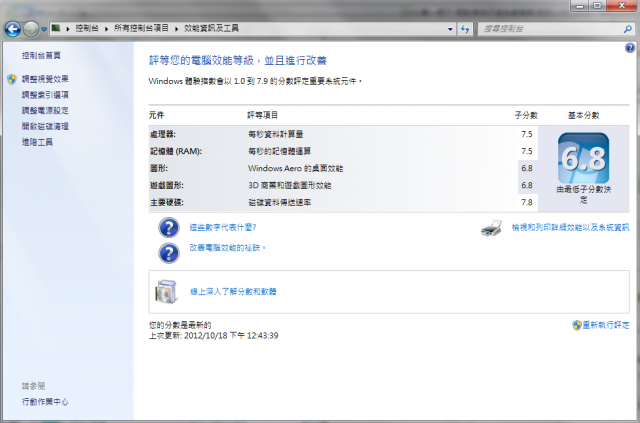Image resolution: width=640 pixels, height=423 pixels.
Task: Open 開啟磁碟清理 sidebar link
Action: pyautogui.click(x=45, y=127)
